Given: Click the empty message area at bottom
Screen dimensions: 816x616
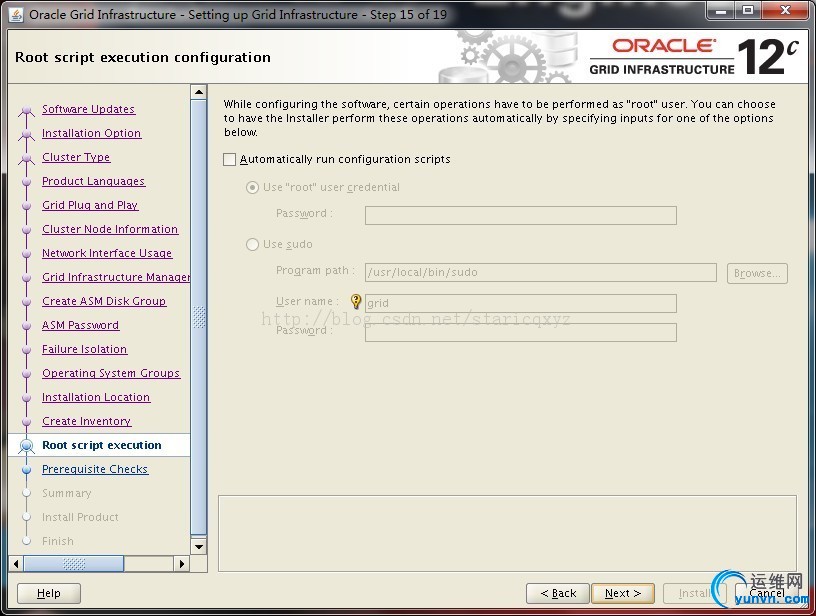Looking at the screenshot, I should 507,534.
